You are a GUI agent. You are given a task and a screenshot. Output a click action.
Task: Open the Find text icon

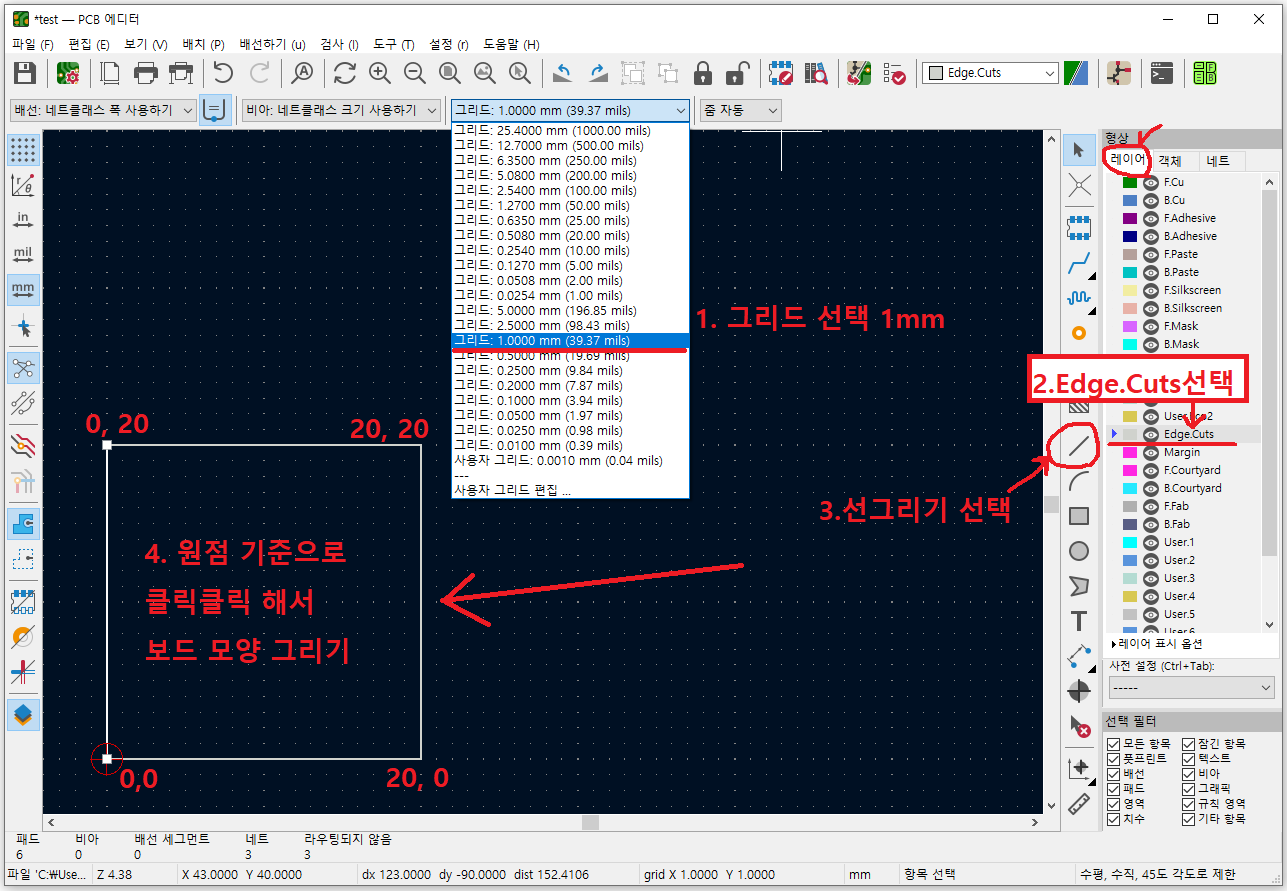coord(302,73)
